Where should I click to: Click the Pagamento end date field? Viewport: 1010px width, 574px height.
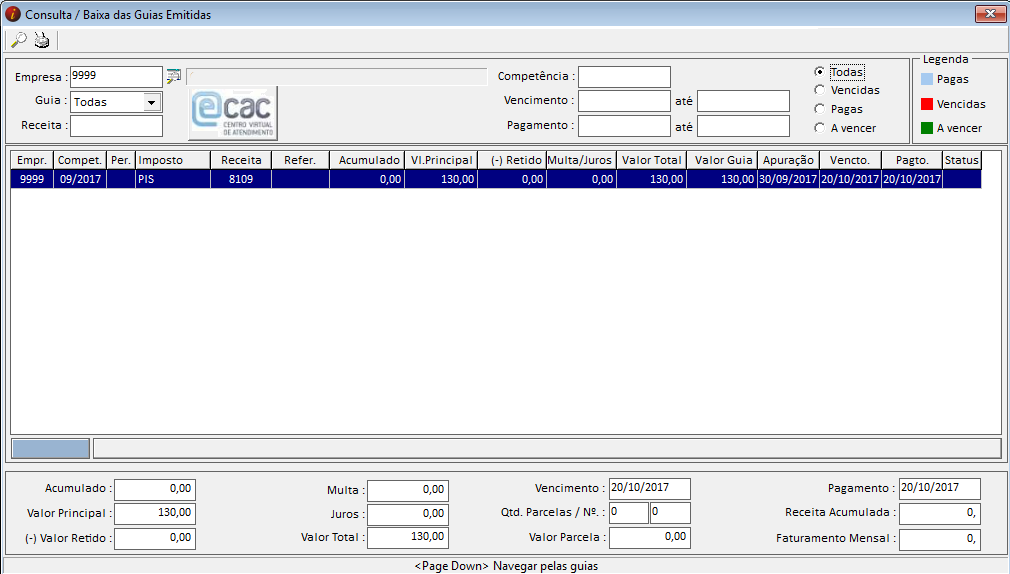coord(743,126)
